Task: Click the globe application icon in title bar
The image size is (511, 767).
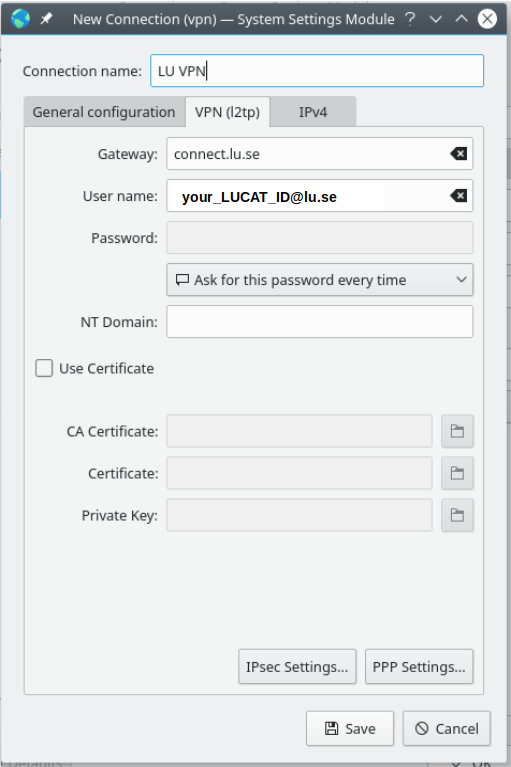Action: [21, 19]
